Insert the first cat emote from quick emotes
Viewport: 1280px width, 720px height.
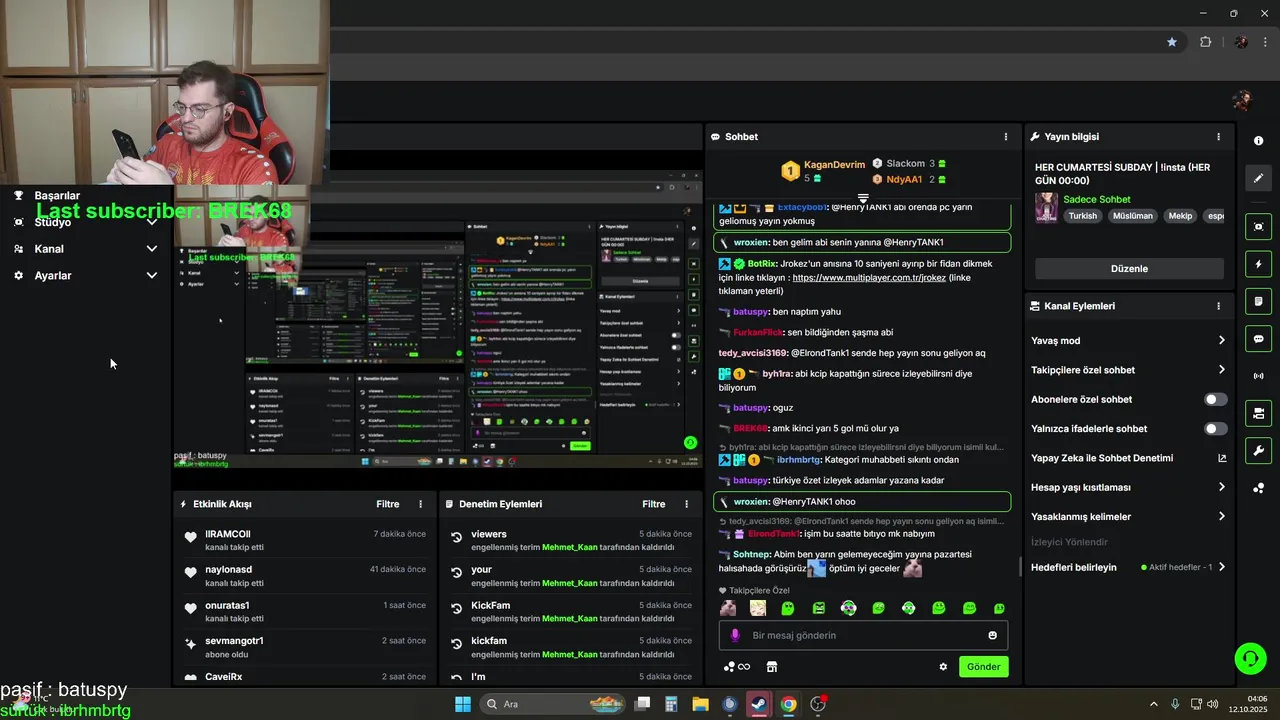[728, 608]
